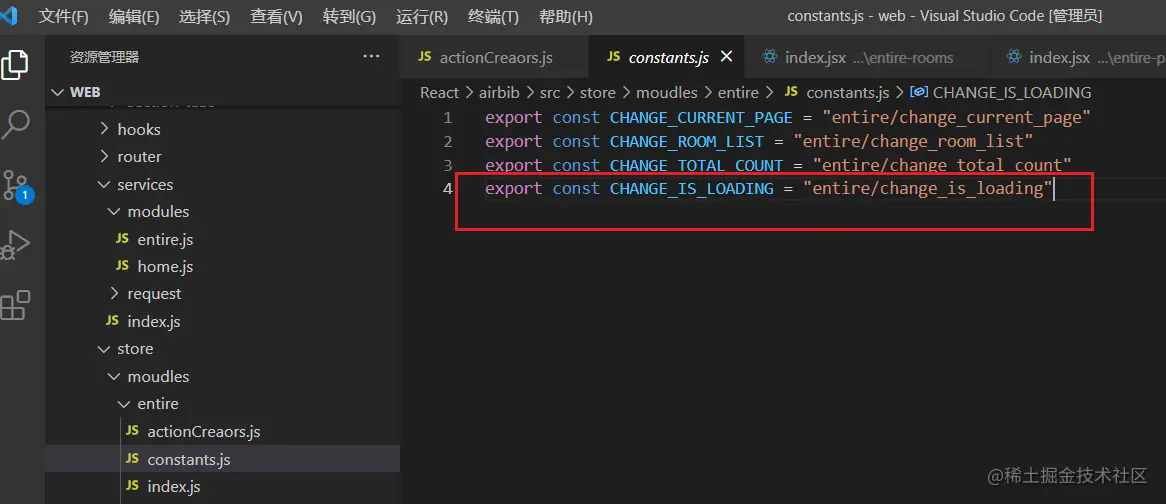
Task: Open Source Control view with badge
Action: [x=16, y=185]
